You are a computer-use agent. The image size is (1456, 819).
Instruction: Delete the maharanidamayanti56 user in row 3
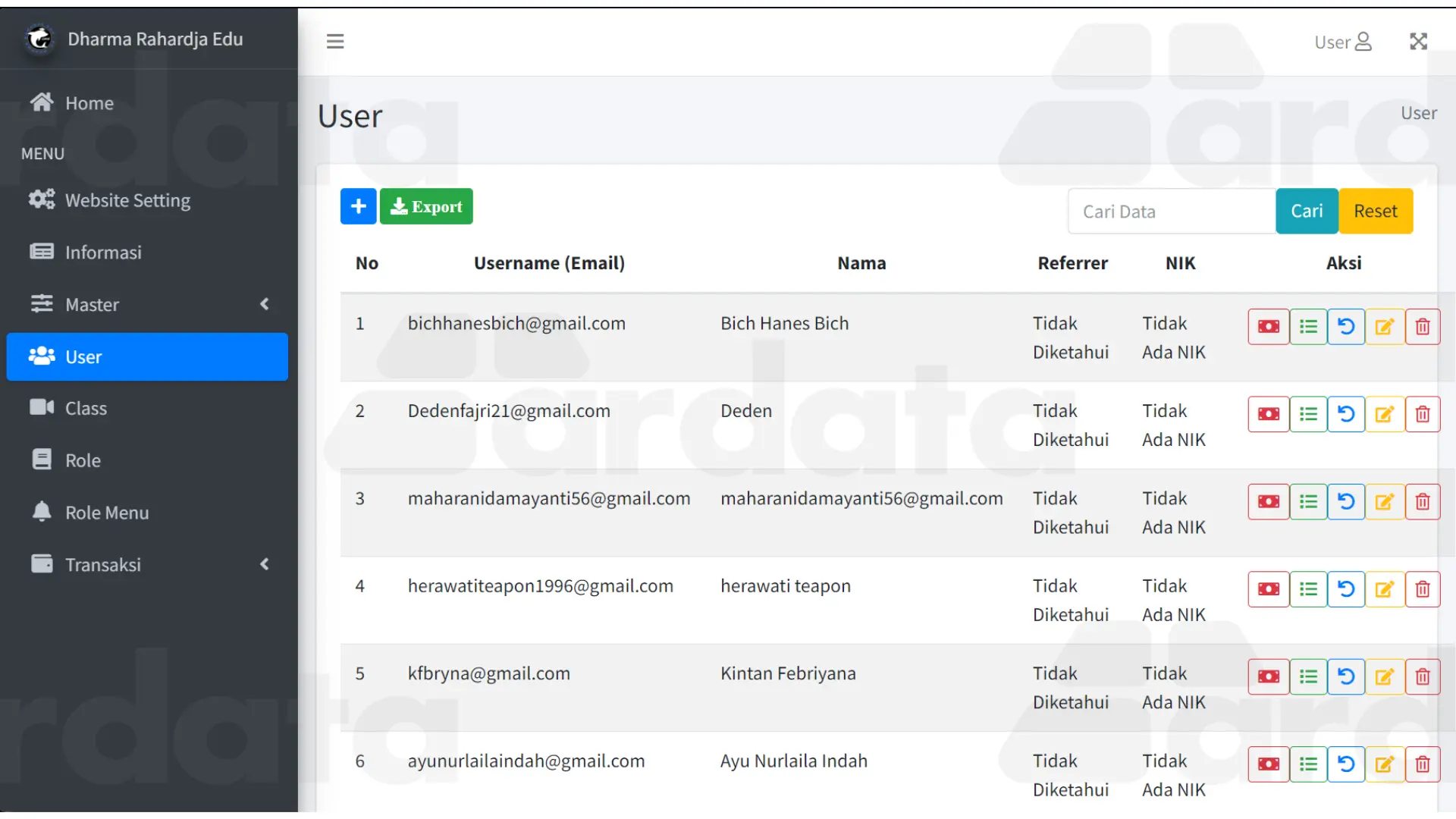click(1423, 502)
